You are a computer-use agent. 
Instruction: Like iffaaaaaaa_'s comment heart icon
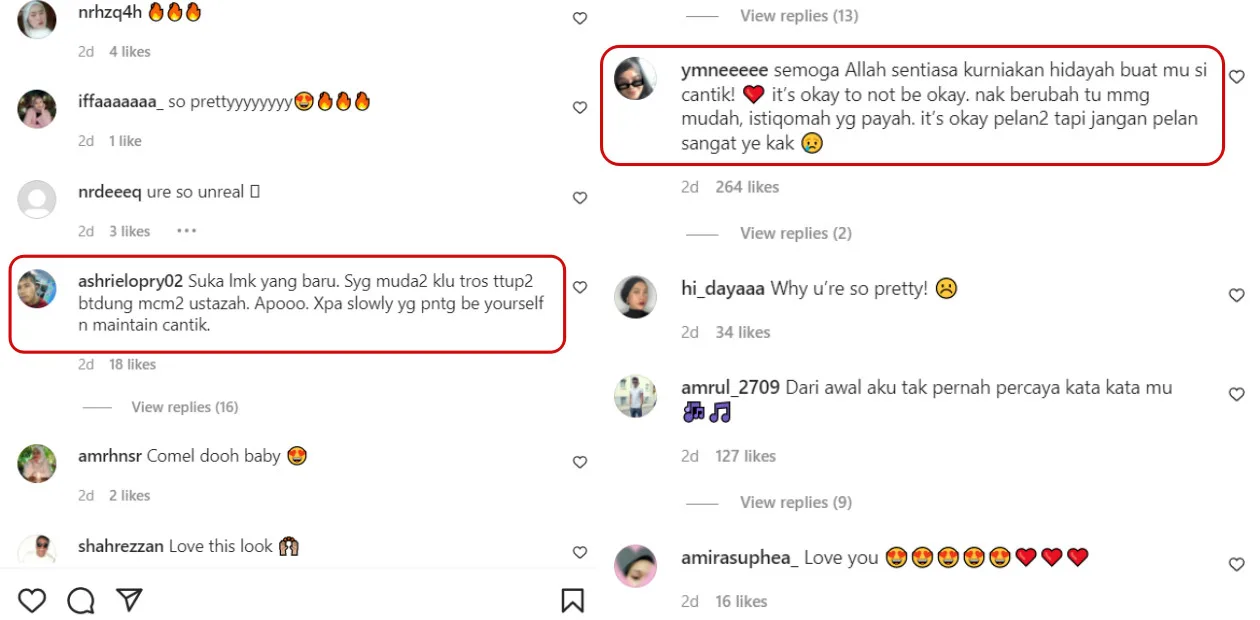[x=580, y=107]
